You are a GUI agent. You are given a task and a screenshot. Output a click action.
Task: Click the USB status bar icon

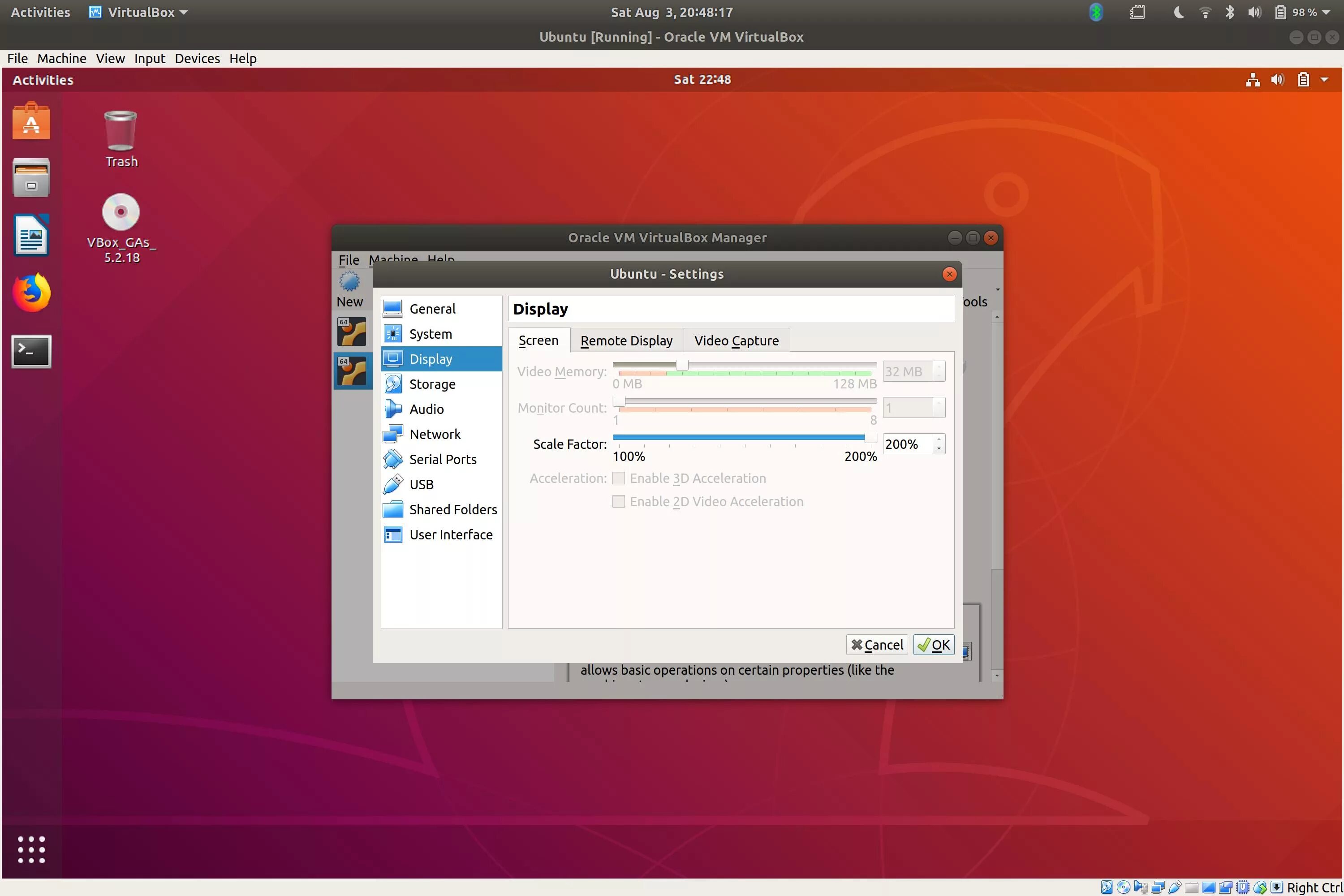click(1176, 887)
